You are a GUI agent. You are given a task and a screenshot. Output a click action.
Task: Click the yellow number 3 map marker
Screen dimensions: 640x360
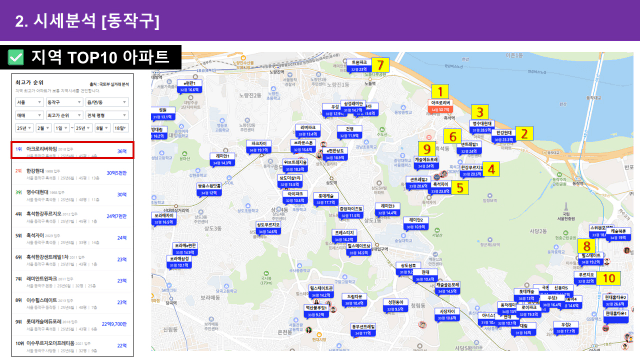click(480, 112)
